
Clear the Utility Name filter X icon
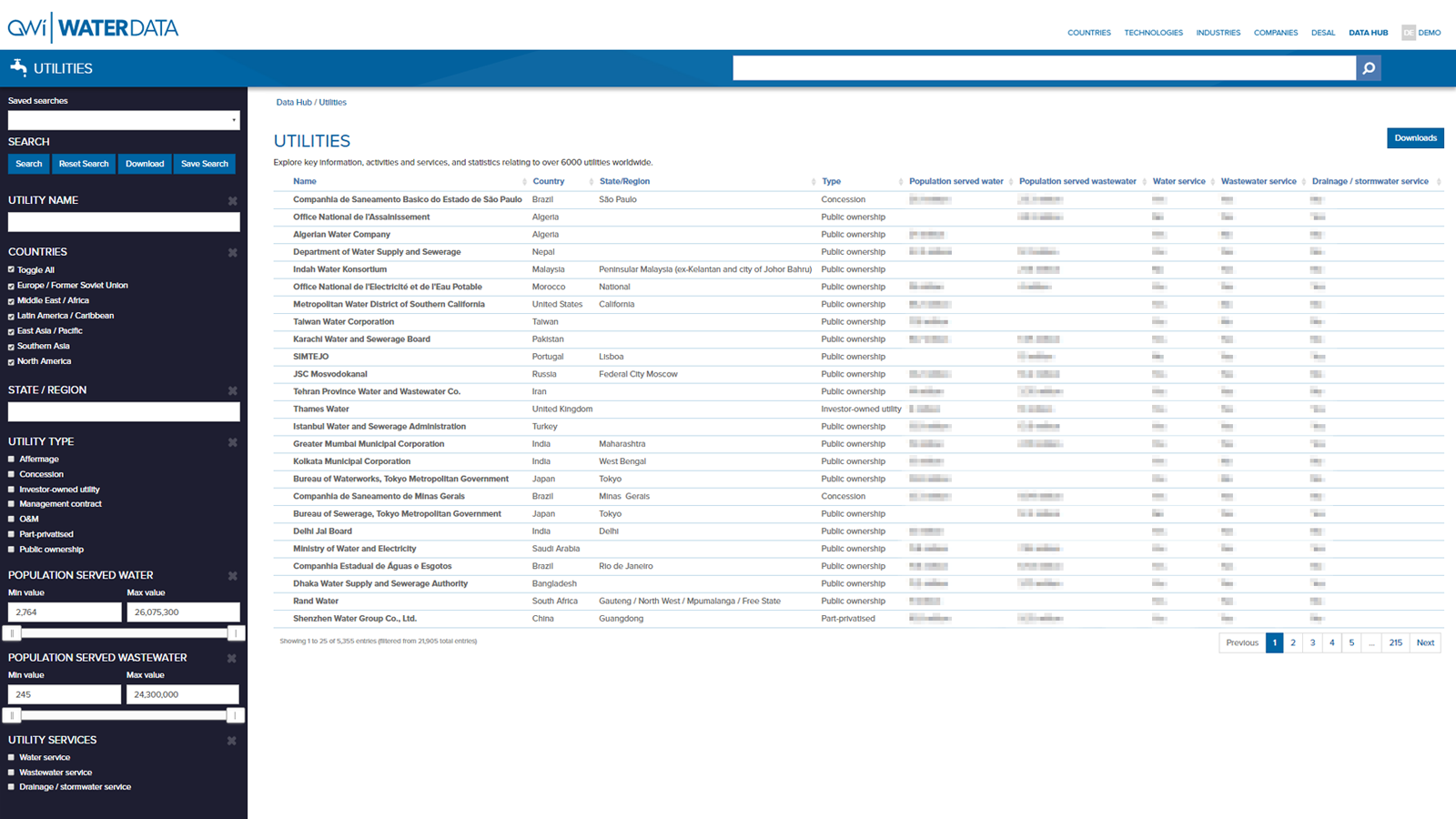click(x=232, y=201)
